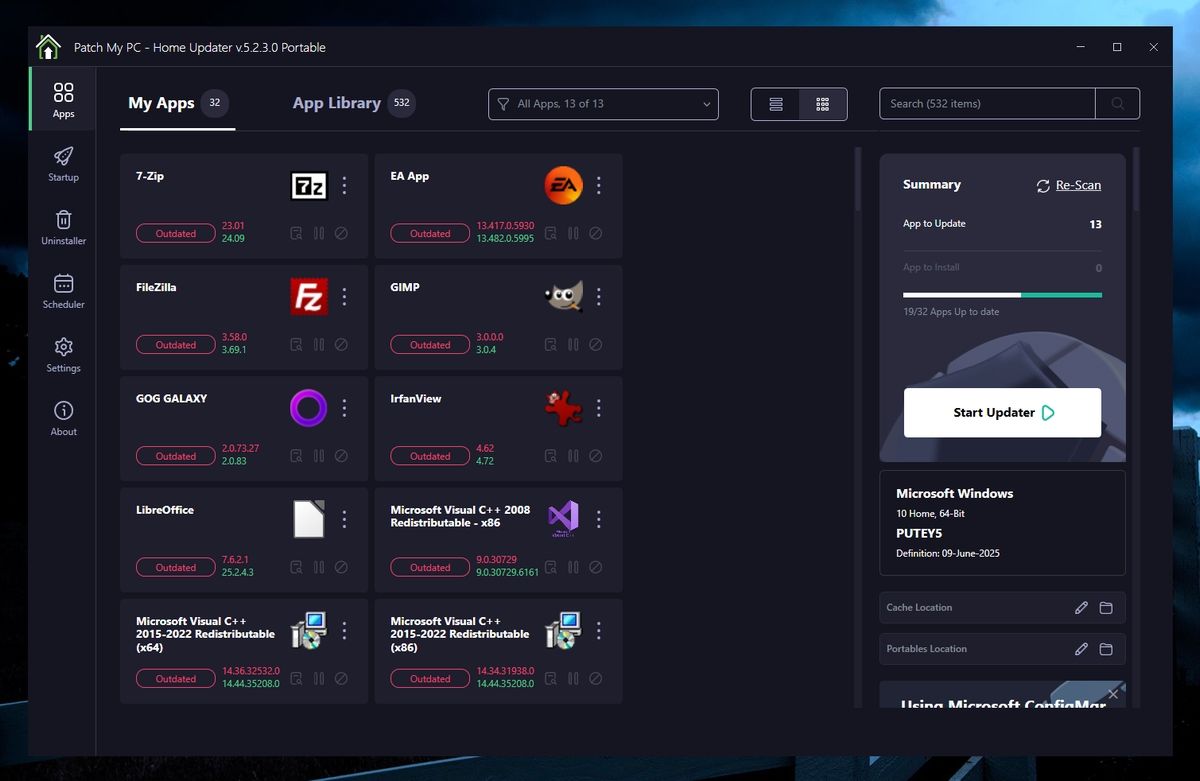Open the three-dot menu for LibreOffice
Image resolution: width=1200 pixels, height=781 pixels.
tap(345, 519)
